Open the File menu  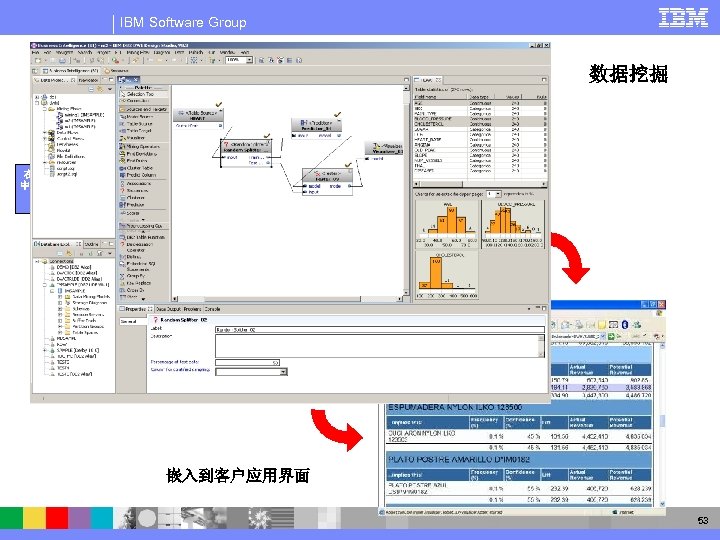pos(35,53)
